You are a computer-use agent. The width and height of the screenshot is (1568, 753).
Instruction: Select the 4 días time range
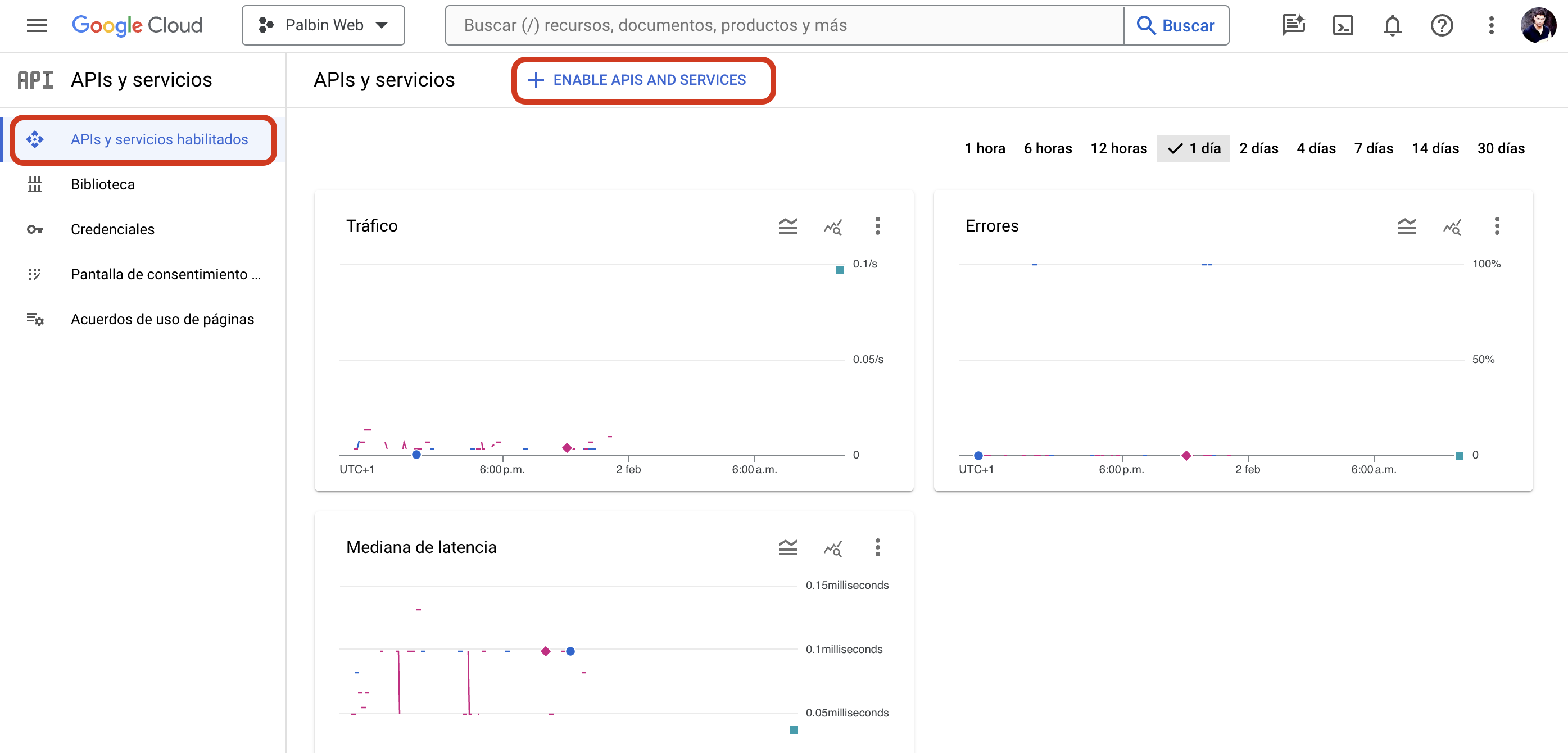click(x=1316, y=148)
